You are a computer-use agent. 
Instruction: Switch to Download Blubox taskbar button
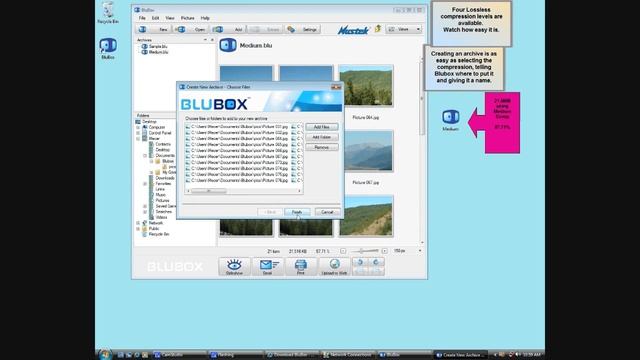(291, 355)
